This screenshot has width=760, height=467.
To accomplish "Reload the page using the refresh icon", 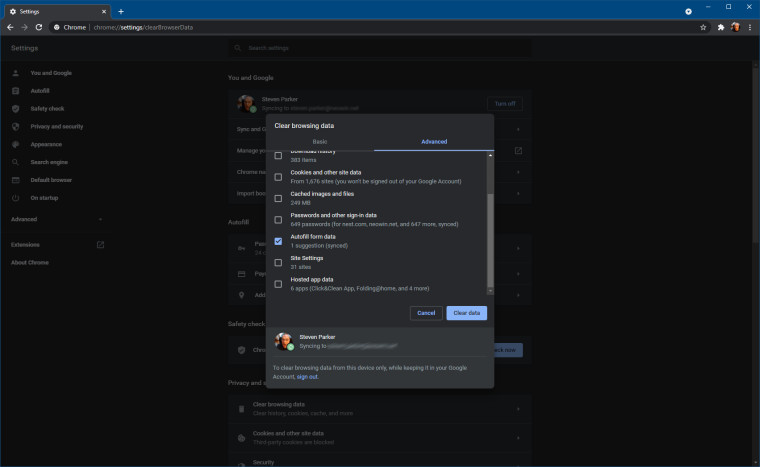I will pyautogui.click(x=38, y=27).
